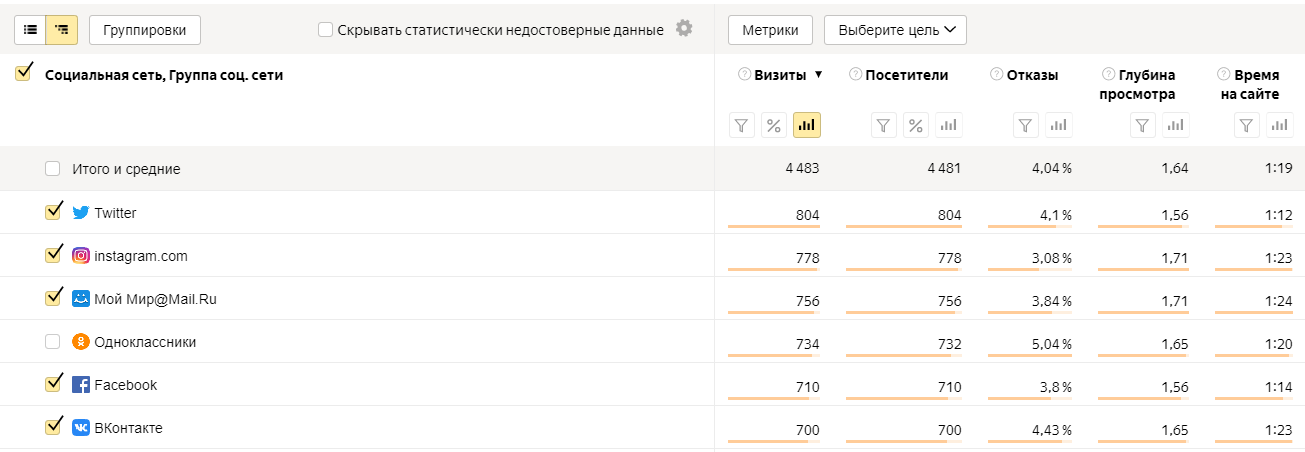Click filter icon under Визиты column
This screenshot has width=1305, height=452.
click(741, 125)
